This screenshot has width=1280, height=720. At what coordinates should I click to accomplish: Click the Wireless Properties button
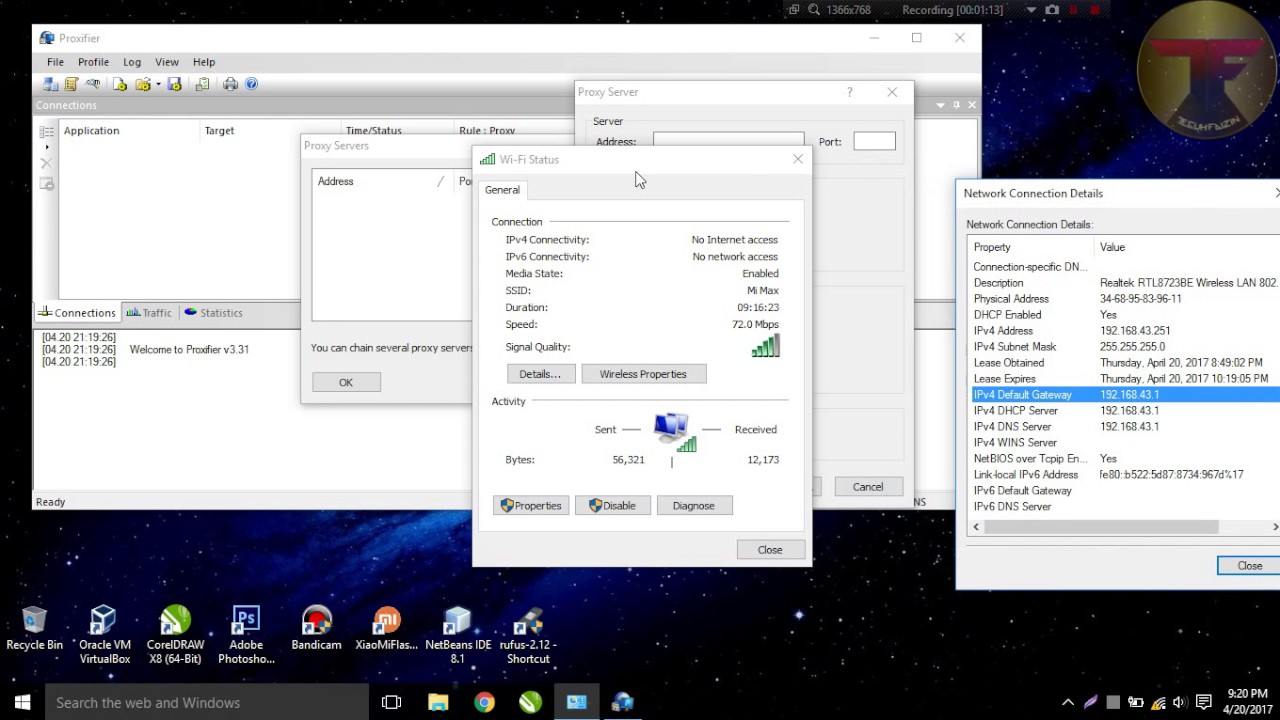pos(643,374)
